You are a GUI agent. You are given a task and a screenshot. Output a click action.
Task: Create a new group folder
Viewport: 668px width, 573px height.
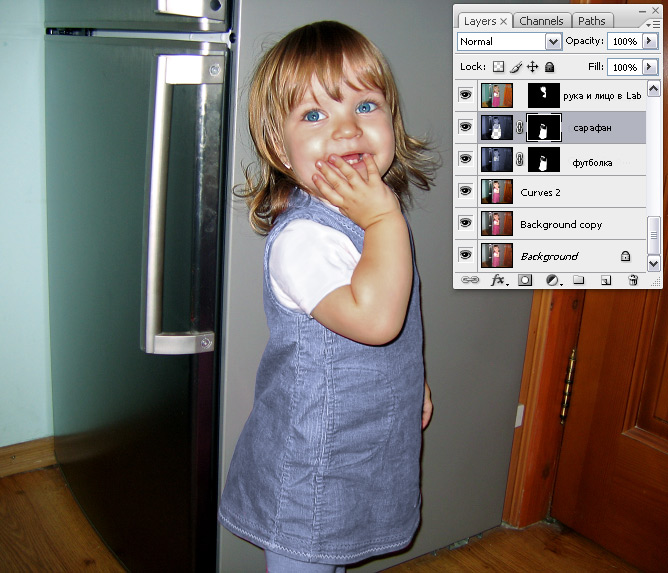click(x=579, y=279)
